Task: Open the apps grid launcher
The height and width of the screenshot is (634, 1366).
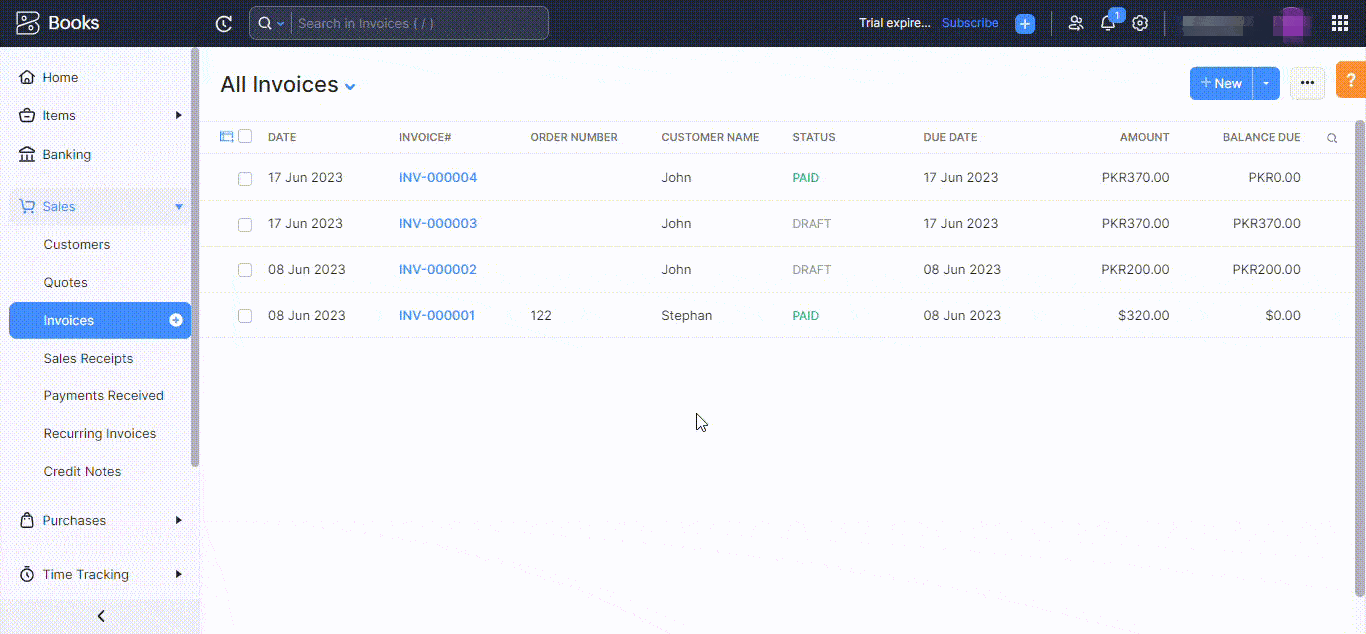Action: click(x=1340, y=23)
